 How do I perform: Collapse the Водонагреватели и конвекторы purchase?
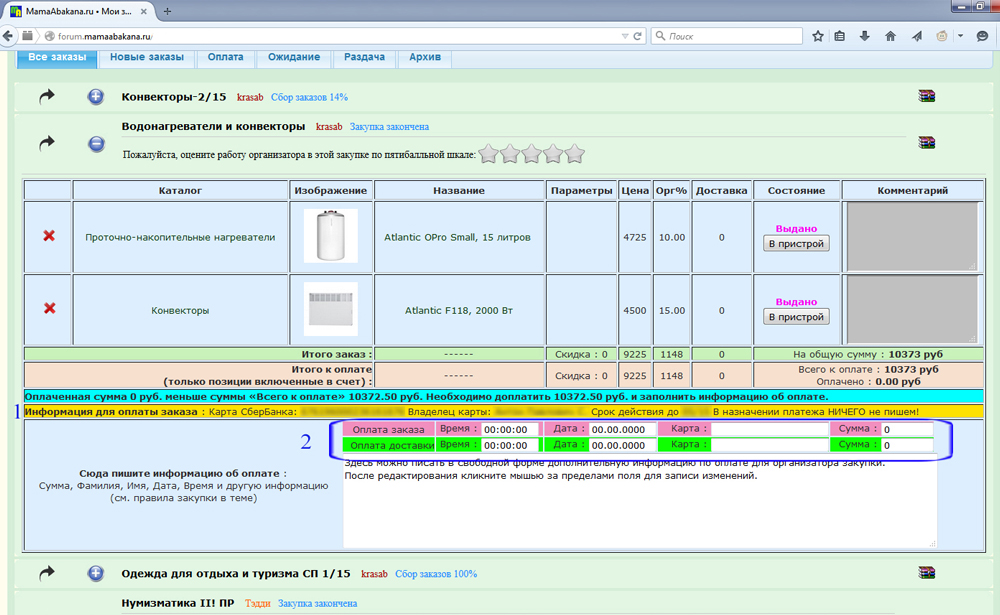[96, 143]
